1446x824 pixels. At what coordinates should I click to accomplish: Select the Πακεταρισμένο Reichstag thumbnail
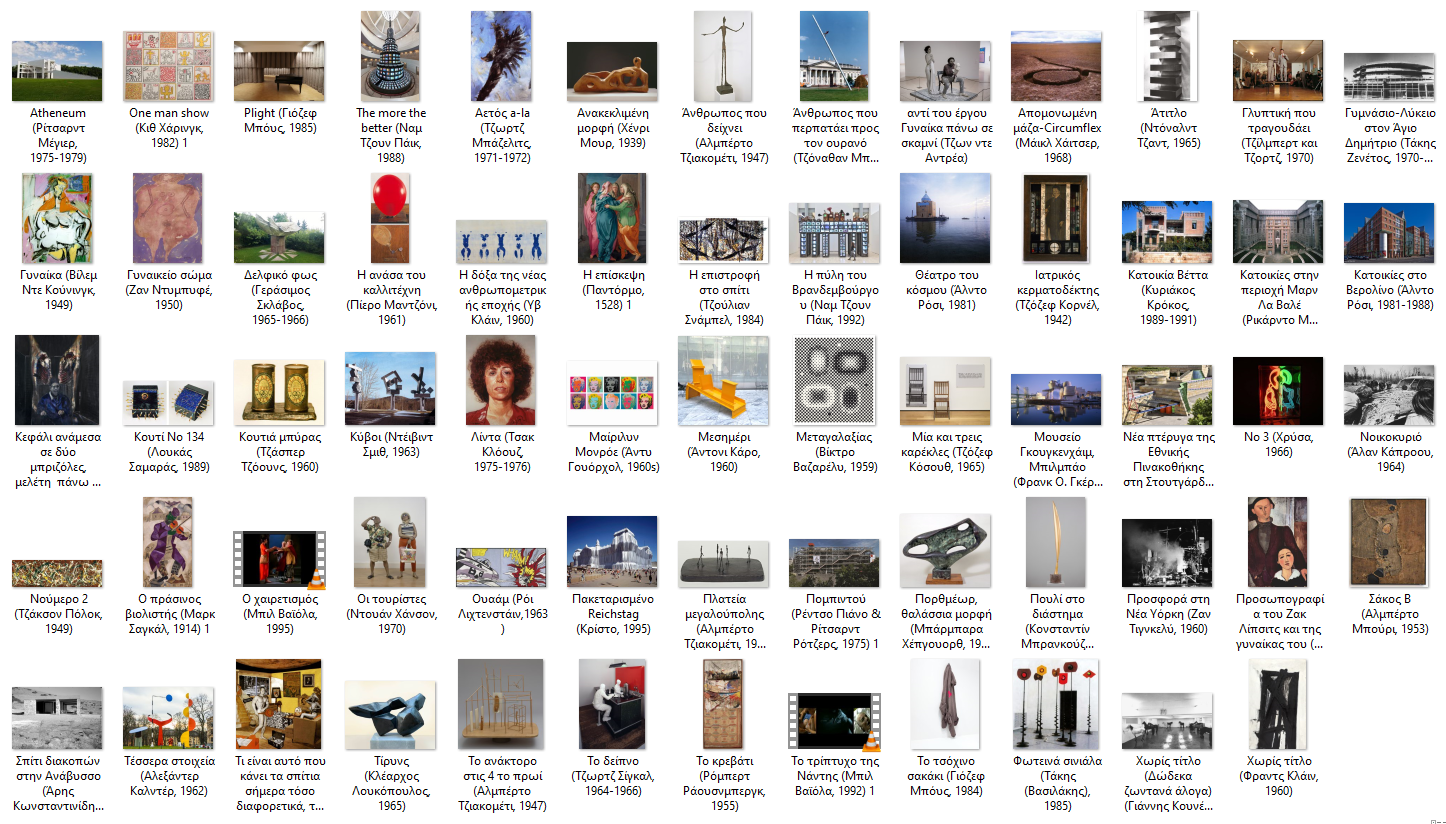[x=612, y=552]
